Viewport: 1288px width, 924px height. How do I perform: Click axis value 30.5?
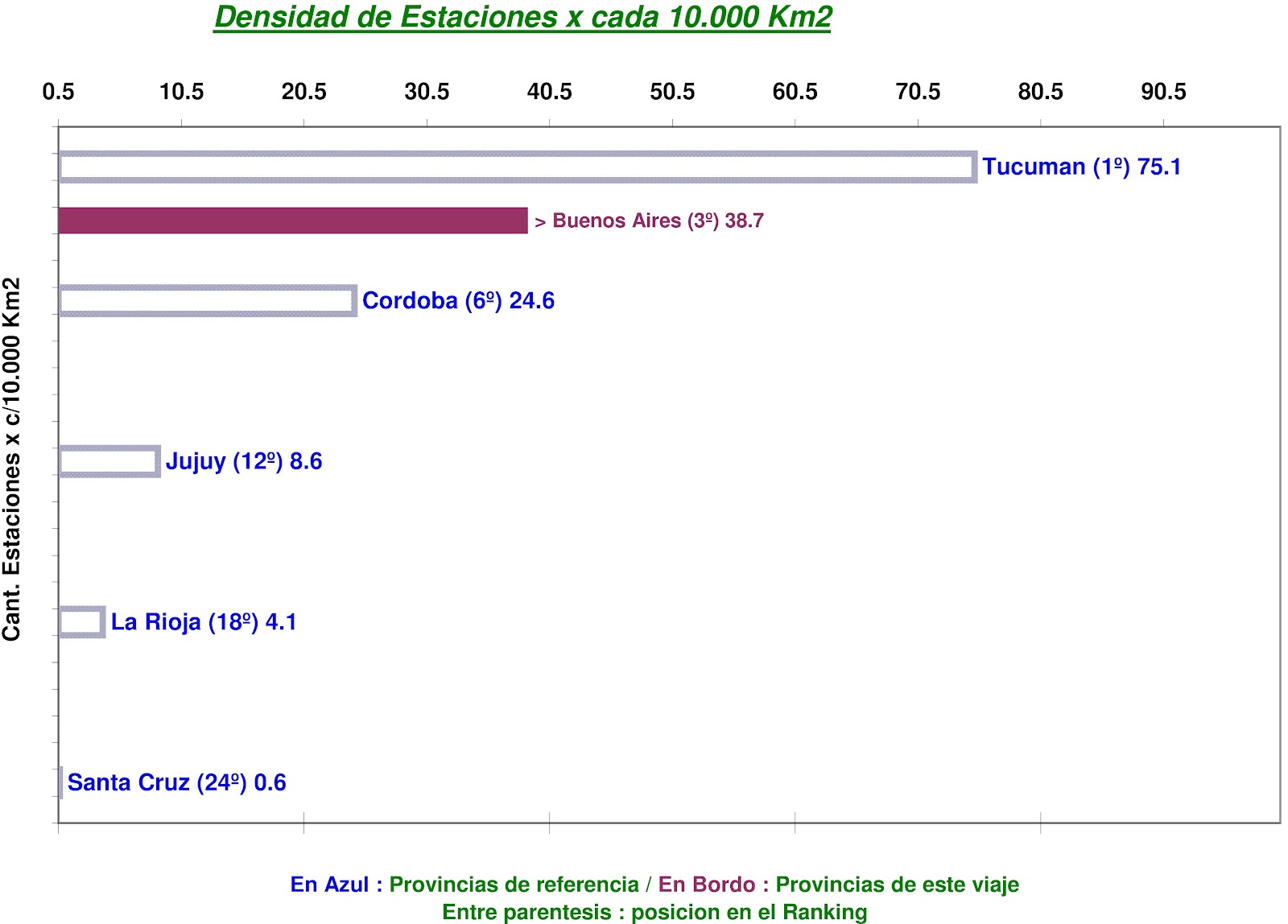pyautogui.click(x=427, y=92)
